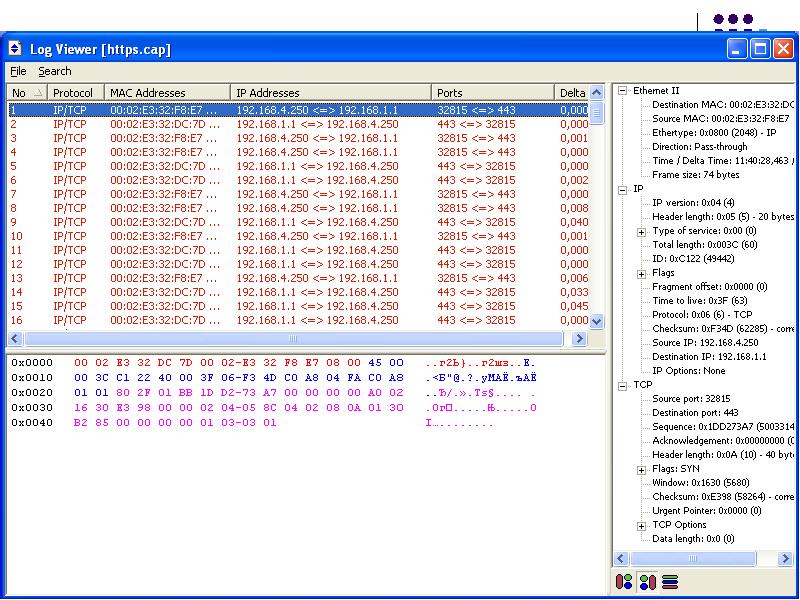Expand the Flags: SYN node
800x600 pixels.
pyautogui.click(x=642, y=469)
